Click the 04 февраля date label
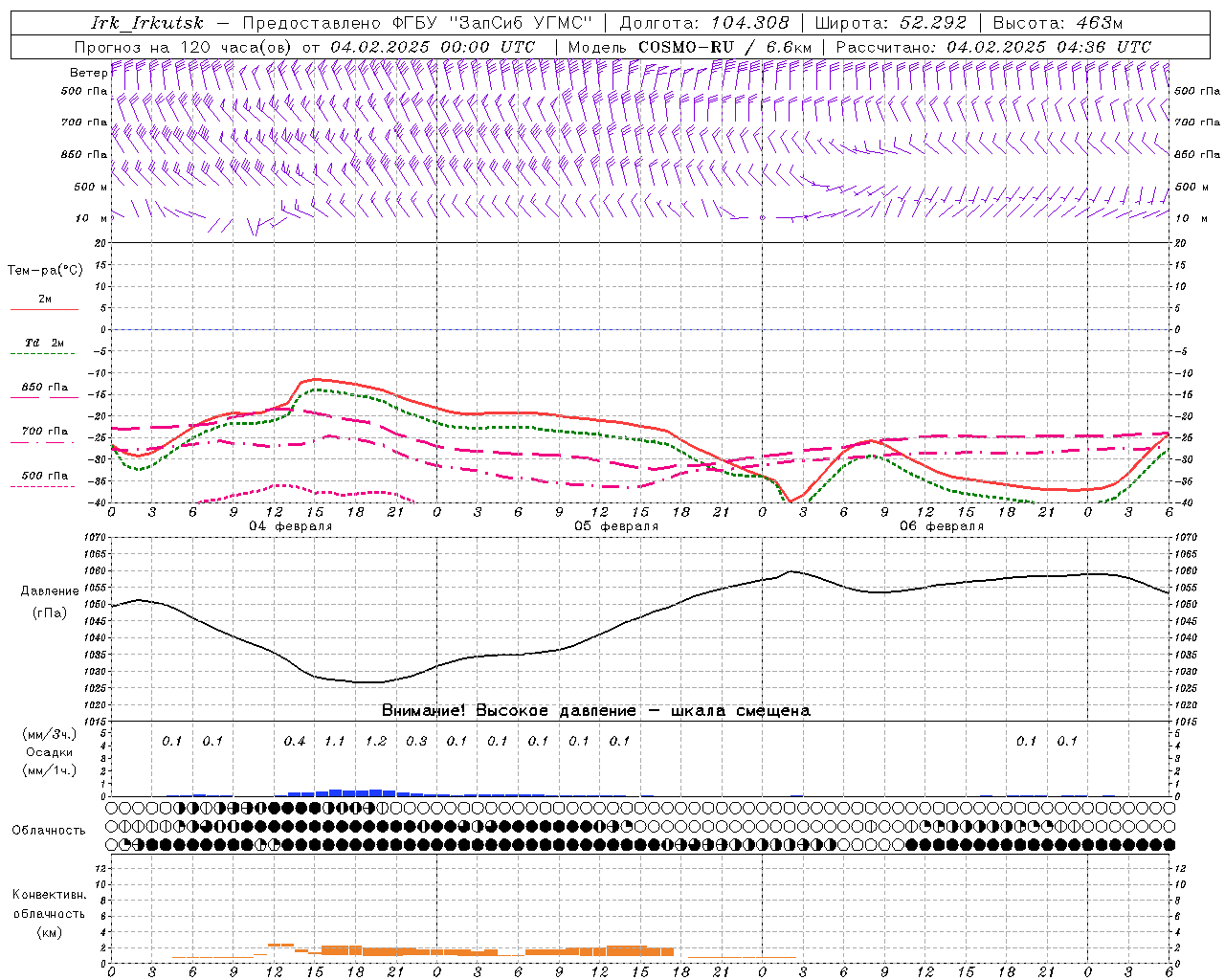This screenshot has width=1225, height=980. pos(290,526)
